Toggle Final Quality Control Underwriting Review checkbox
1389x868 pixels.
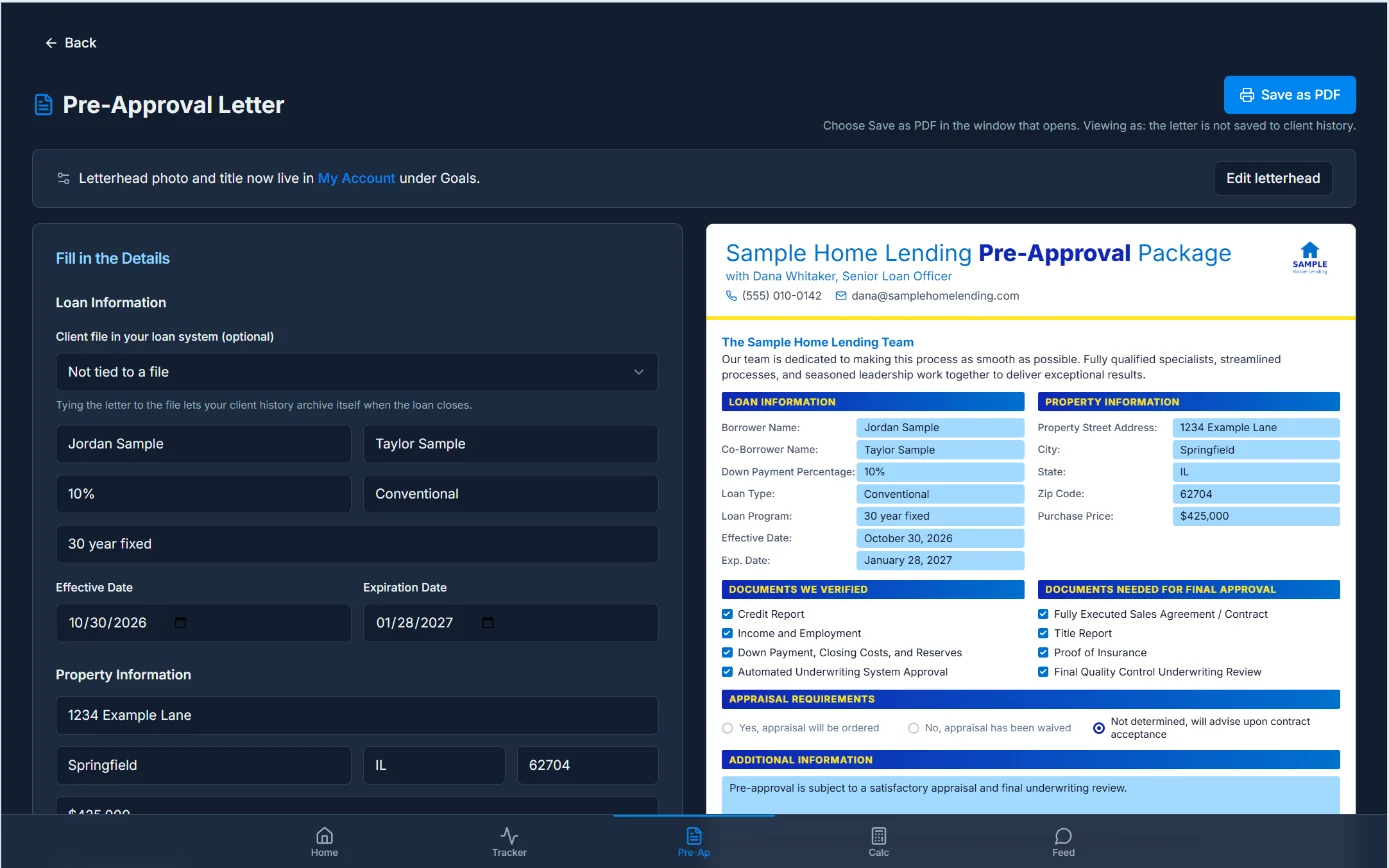[x=1044, y=672]
